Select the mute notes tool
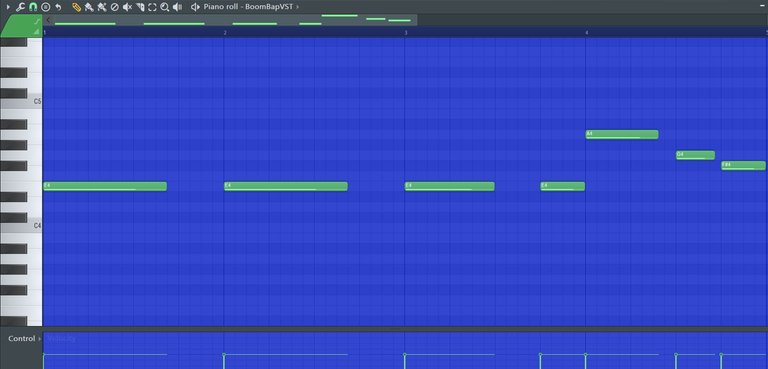 click(127, 7)
